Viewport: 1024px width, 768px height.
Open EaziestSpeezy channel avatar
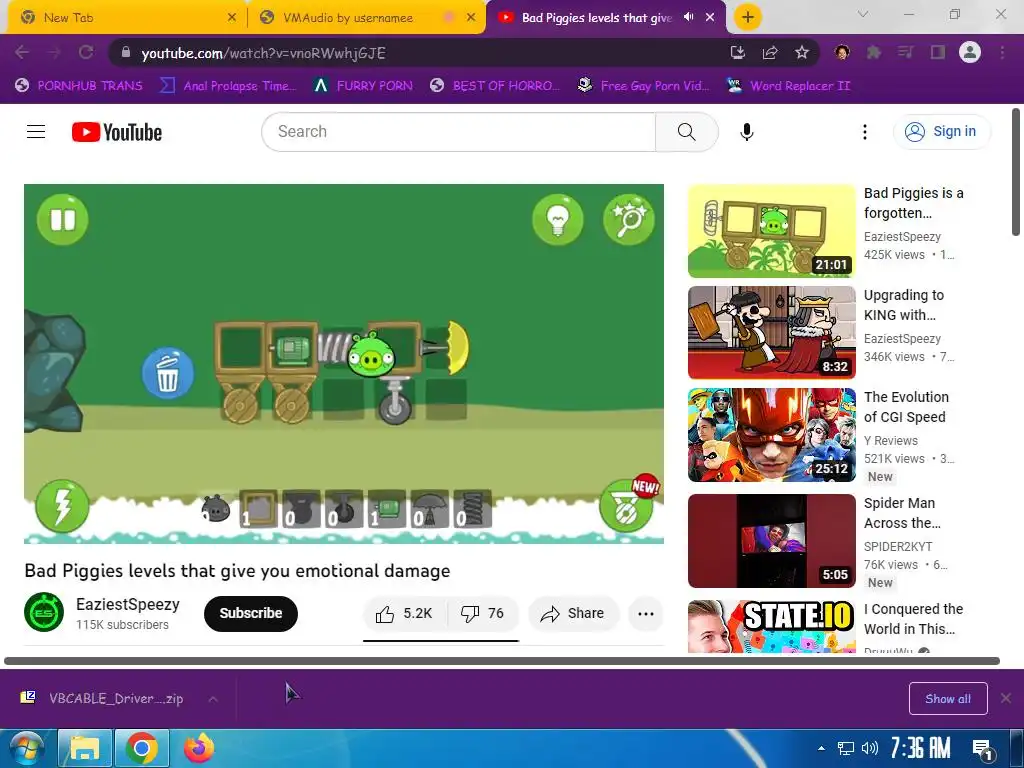tap(44, 613)
